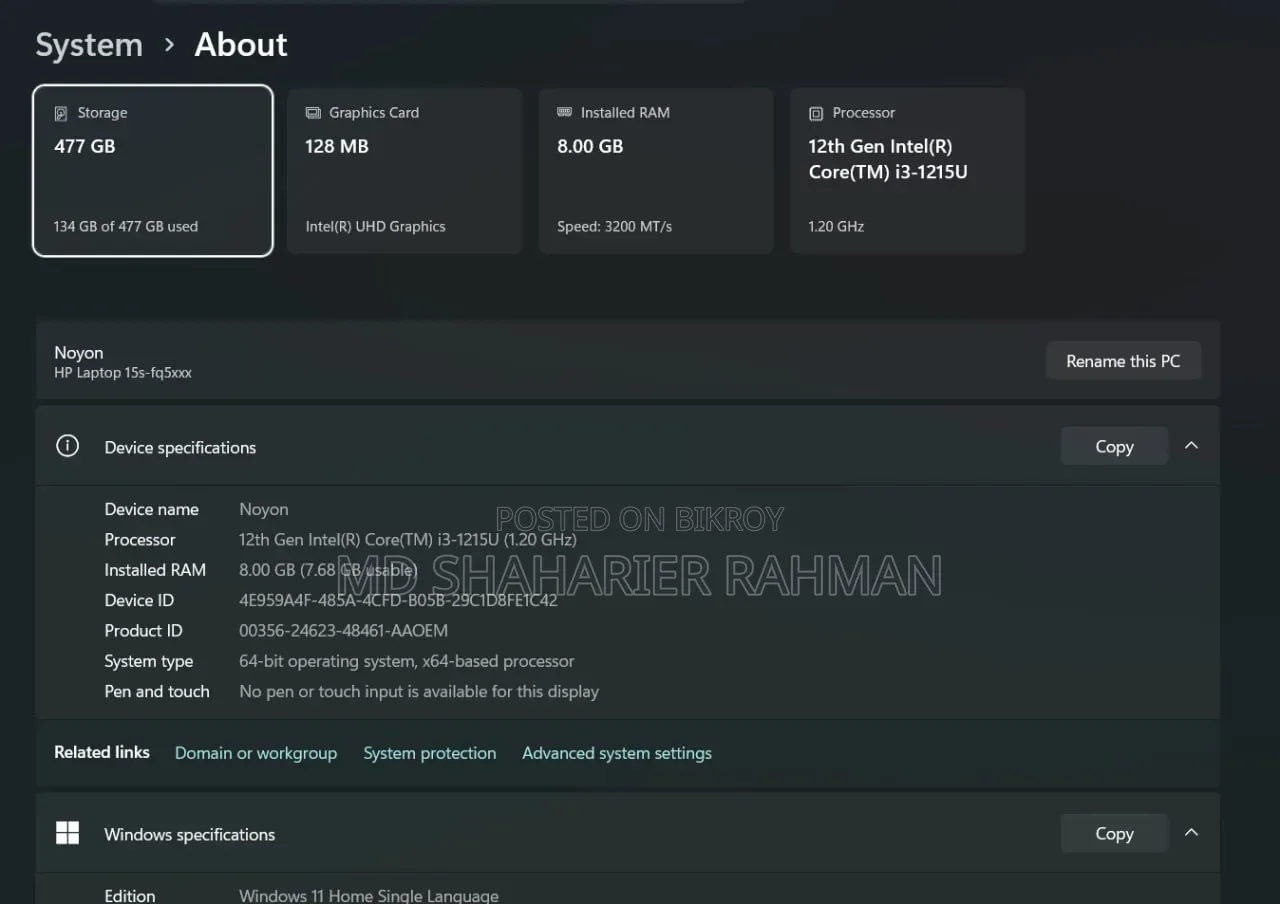Viewport: 1280px width, 904px height.
Task: Click the Speed: 3200 MT/s text
Action: (614, 226)
